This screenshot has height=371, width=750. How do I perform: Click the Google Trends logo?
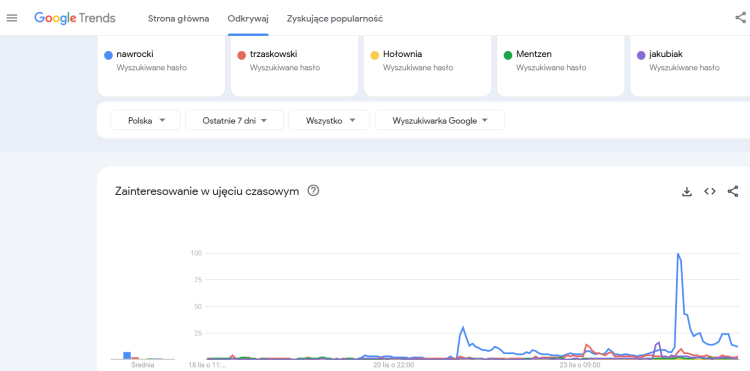tap(75, 18)
